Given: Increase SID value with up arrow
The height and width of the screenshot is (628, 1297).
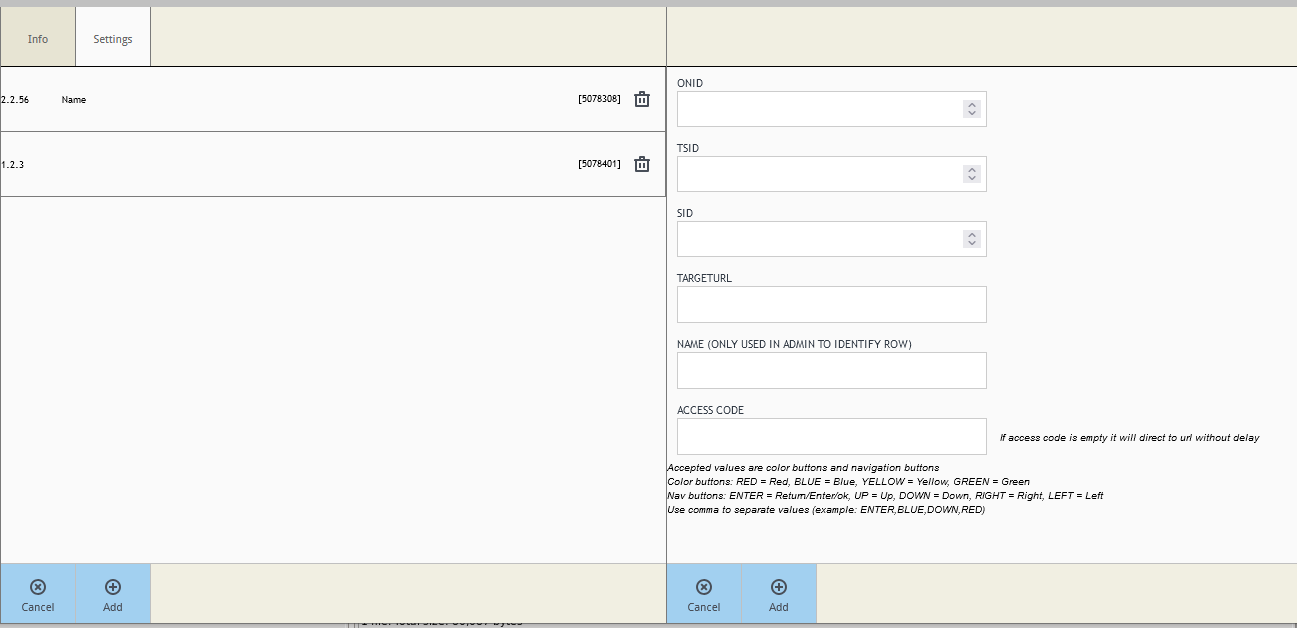Looking at the screenshot, I should coord(971,235).
